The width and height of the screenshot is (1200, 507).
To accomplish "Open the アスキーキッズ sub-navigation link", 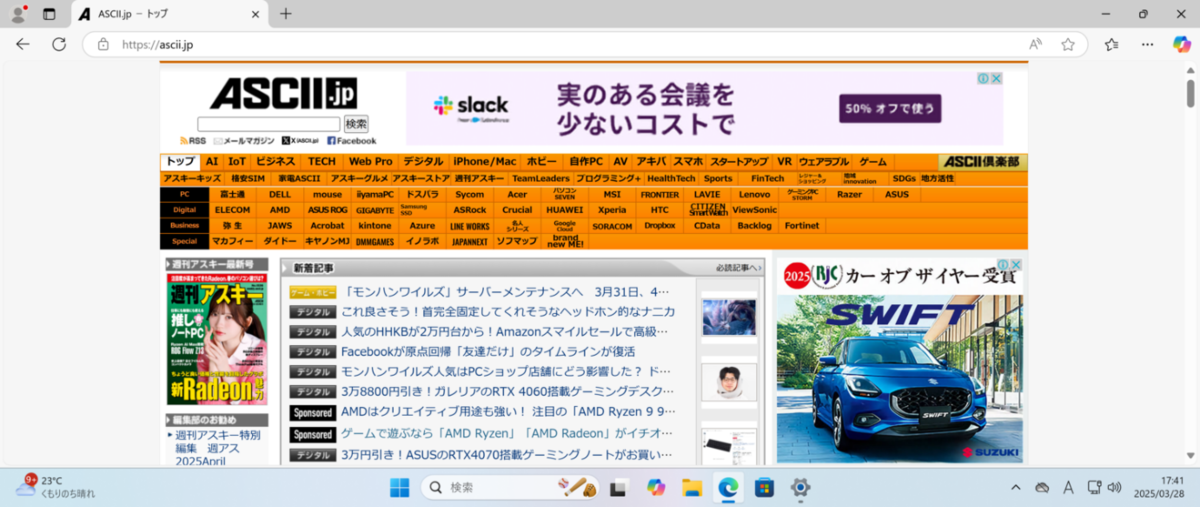I will pyautogui.click(x=192, y=178).
